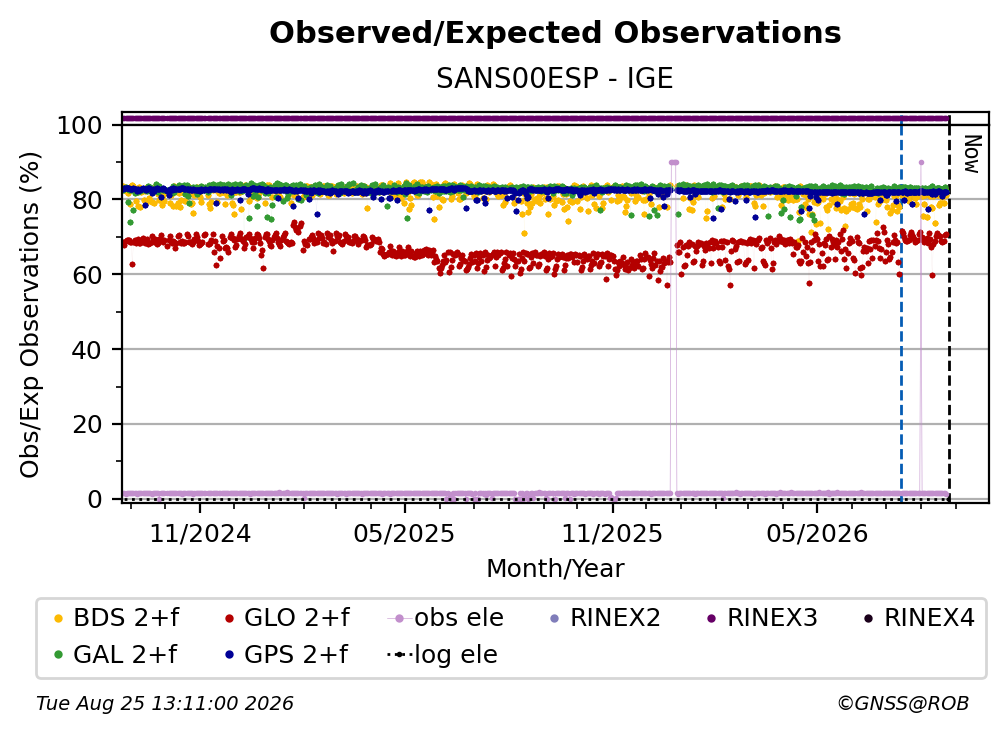This screenshot has width=1008, height=734.
Task: Click the '©GNSS@ROB' credit text
Action: 903,703
